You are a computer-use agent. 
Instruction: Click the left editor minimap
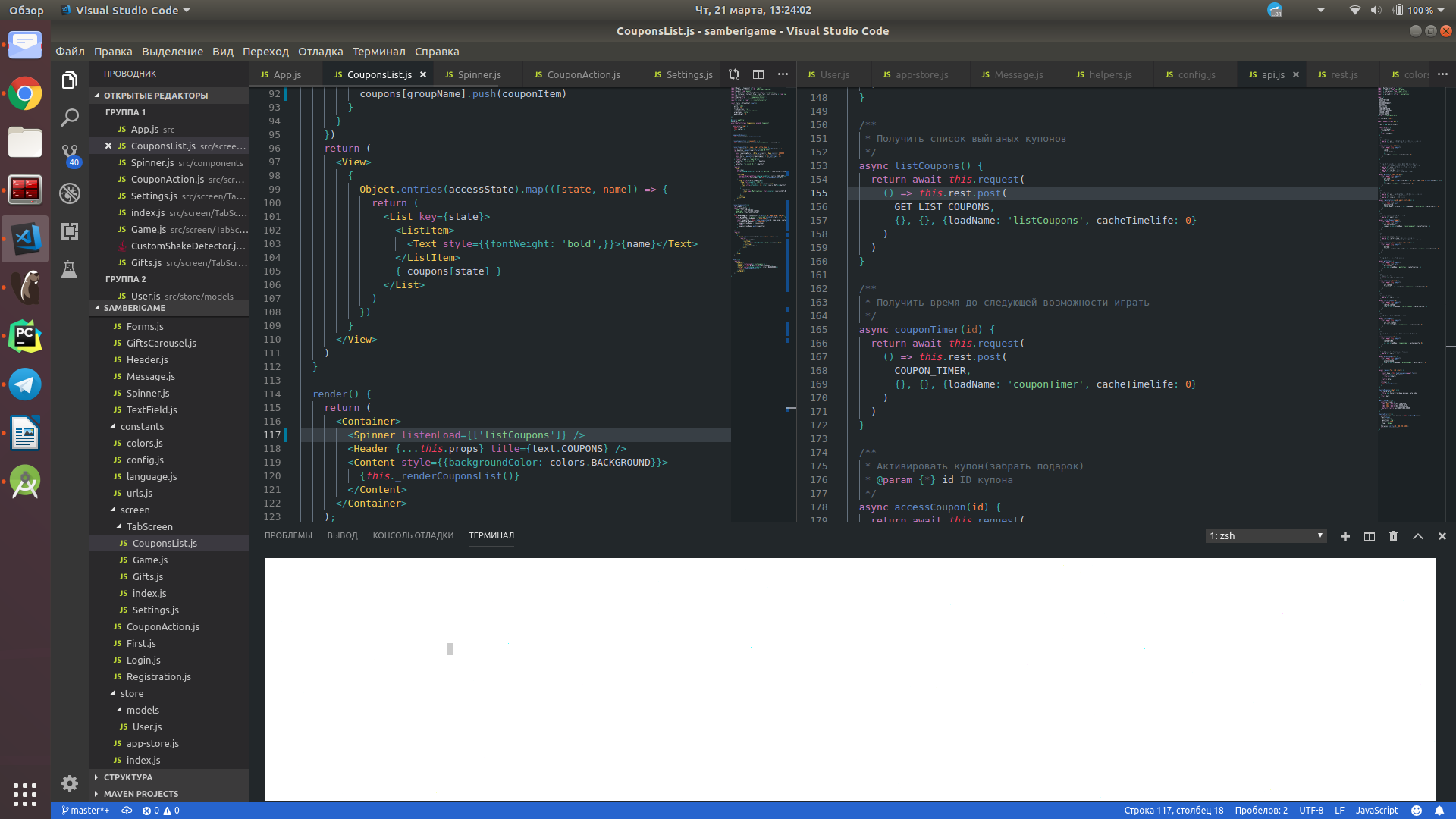coord(758,303)
